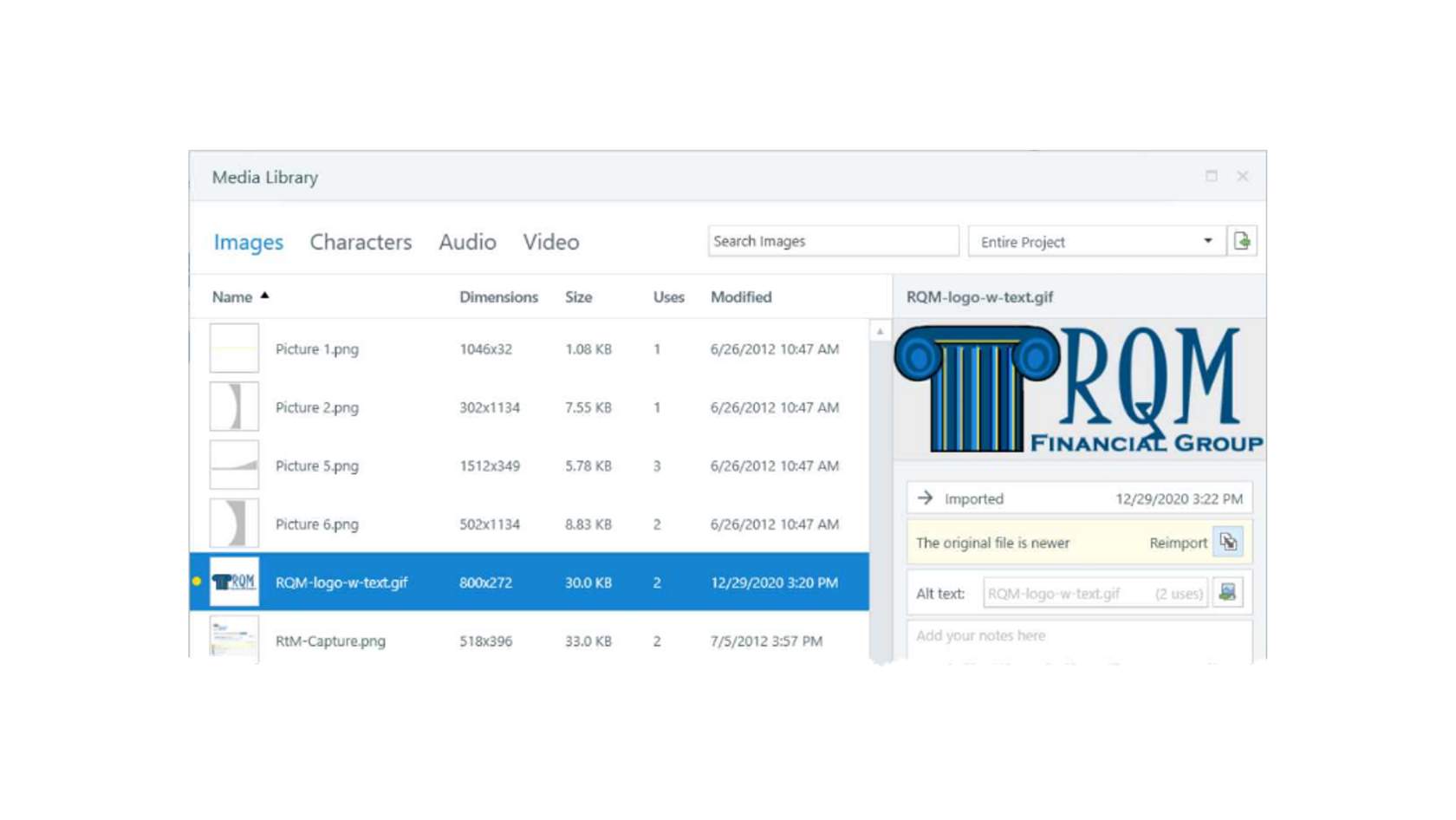Click the 1046x32 dimensions cell
Image resolution: width=1456 pixels, height=820 pixels.
485,349
